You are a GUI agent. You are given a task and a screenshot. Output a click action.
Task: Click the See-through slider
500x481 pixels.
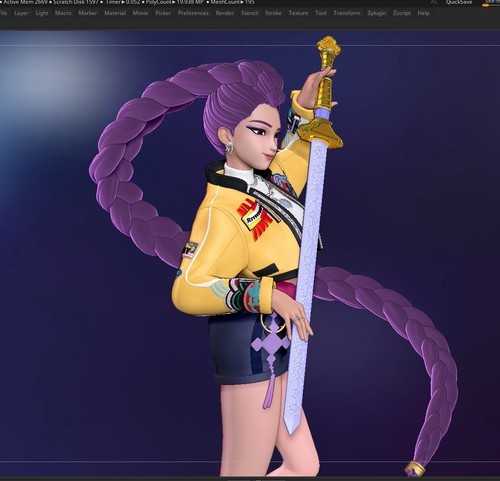[x=491, y=3]
